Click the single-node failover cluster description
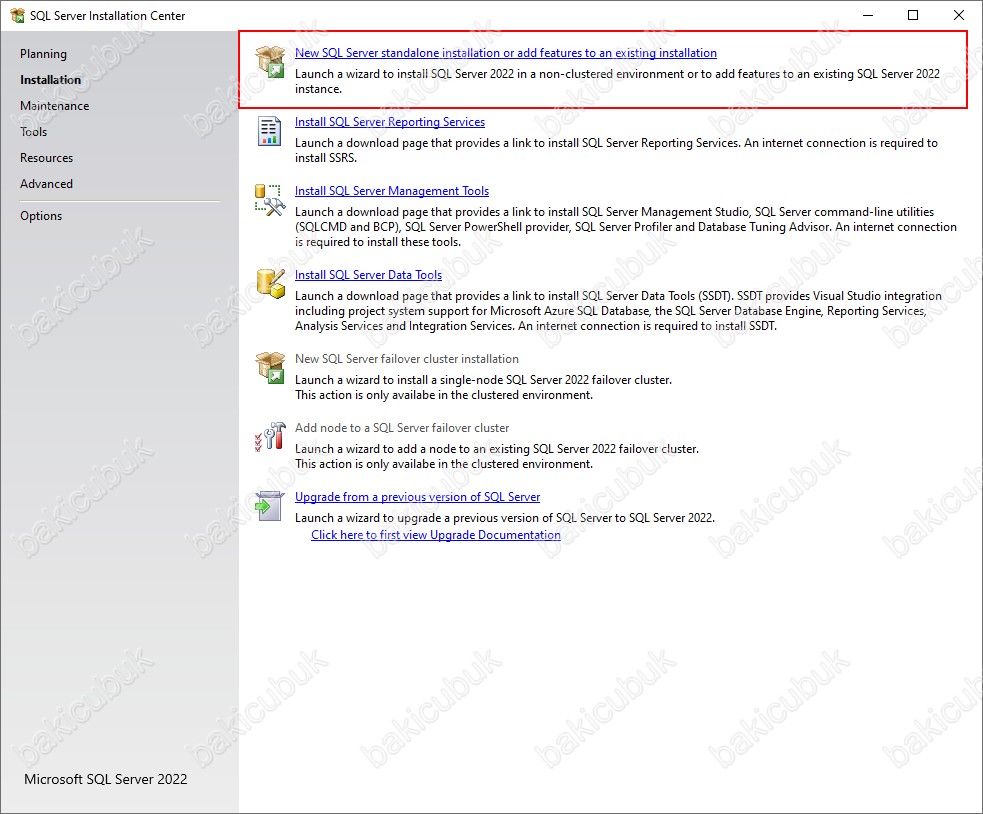 pos(483,388)
